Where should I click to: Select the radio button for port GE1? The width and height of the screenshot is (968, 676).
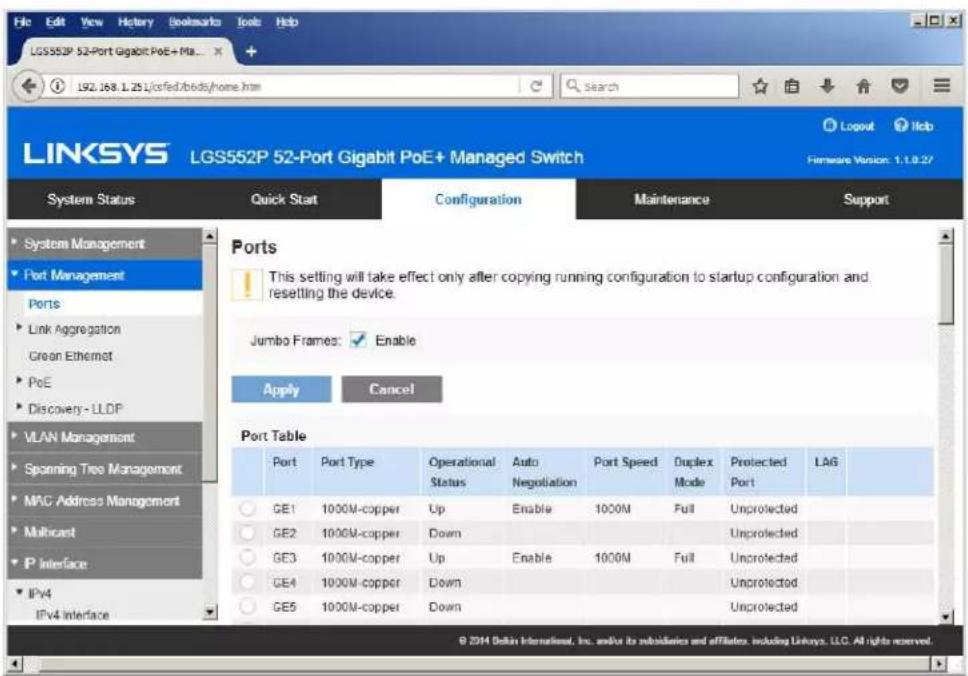(x=248, y=509)
